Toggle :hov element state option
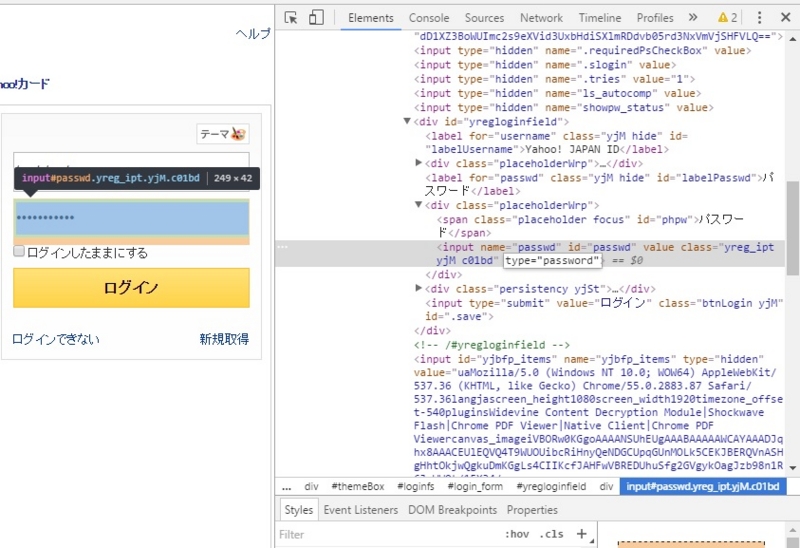Screen dimensions: 800x548 click(517, 534)
